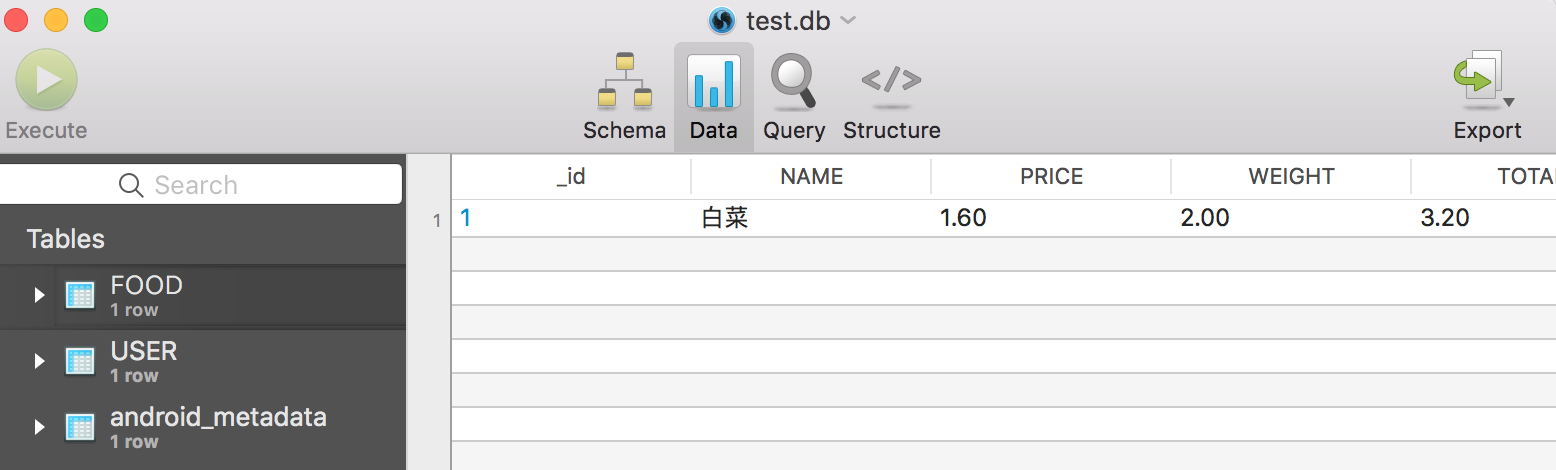Click the USER table icon
The width and height of the screenshot is (1556, 470).
click(x=80, y=361)
